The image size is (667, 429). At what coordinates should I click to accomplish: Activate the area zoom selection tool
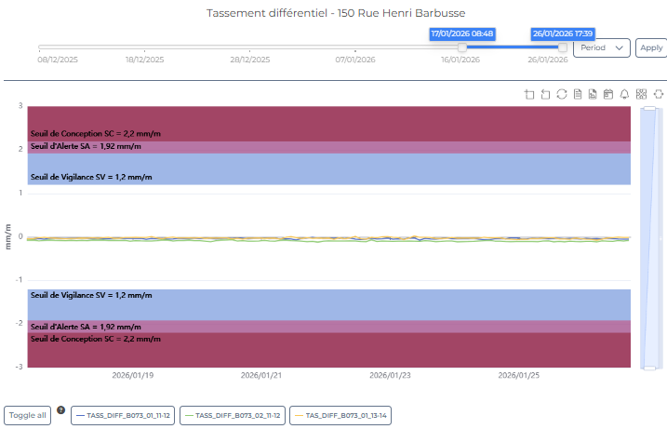[x=530, y=95]
